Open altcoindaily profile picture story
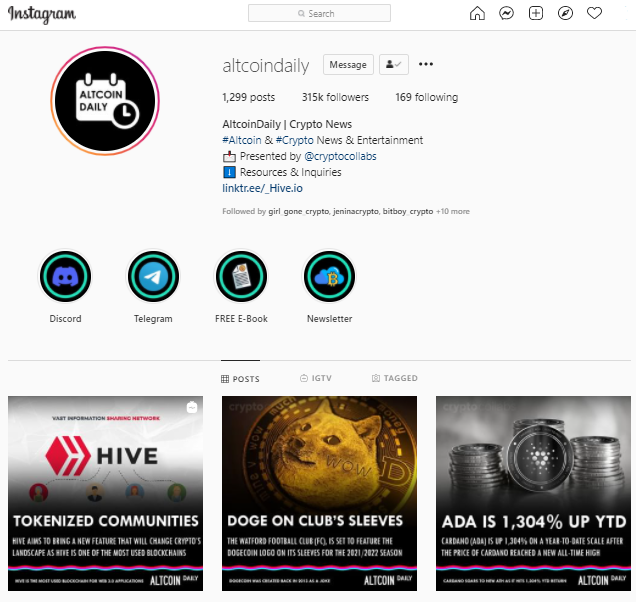636x602 pixels. click(x=105, y=101)
